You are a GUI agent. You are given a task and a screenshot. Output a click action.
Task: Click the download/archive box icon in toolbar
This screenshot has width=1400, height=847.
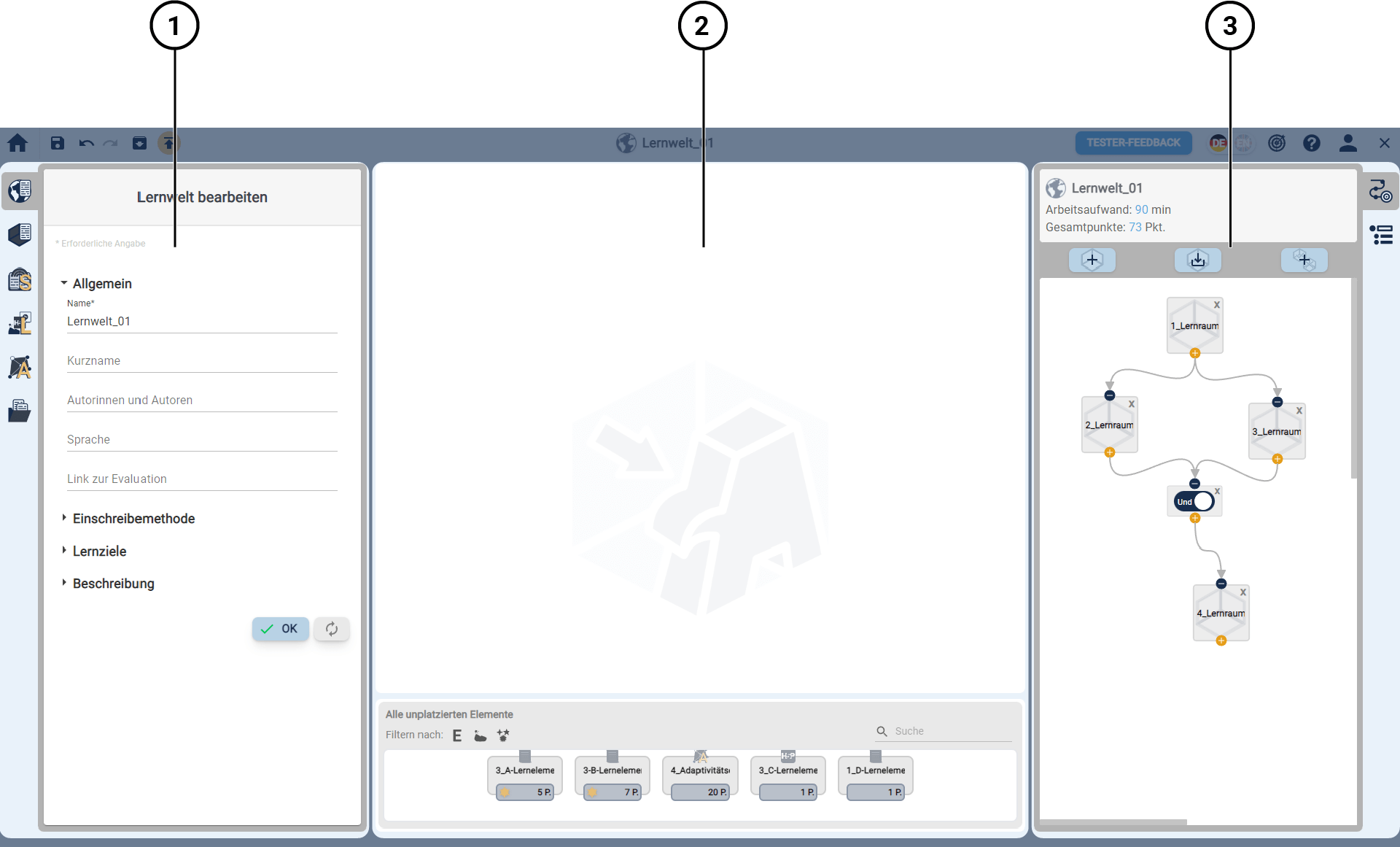(x=139, y=143)
